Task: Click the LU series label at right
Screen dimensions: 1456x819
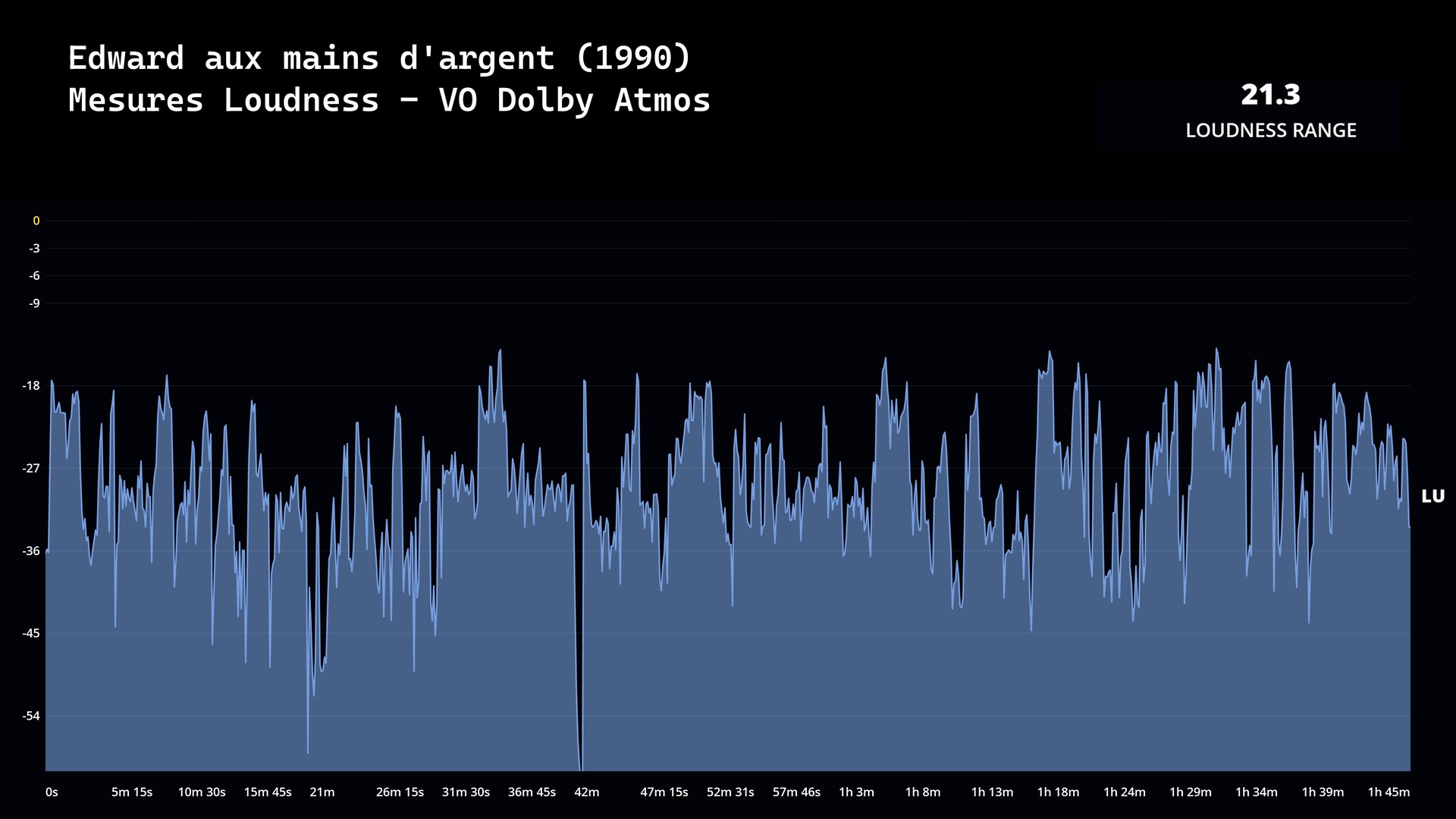Action: pyautogui.click(x=1432, y=496)
